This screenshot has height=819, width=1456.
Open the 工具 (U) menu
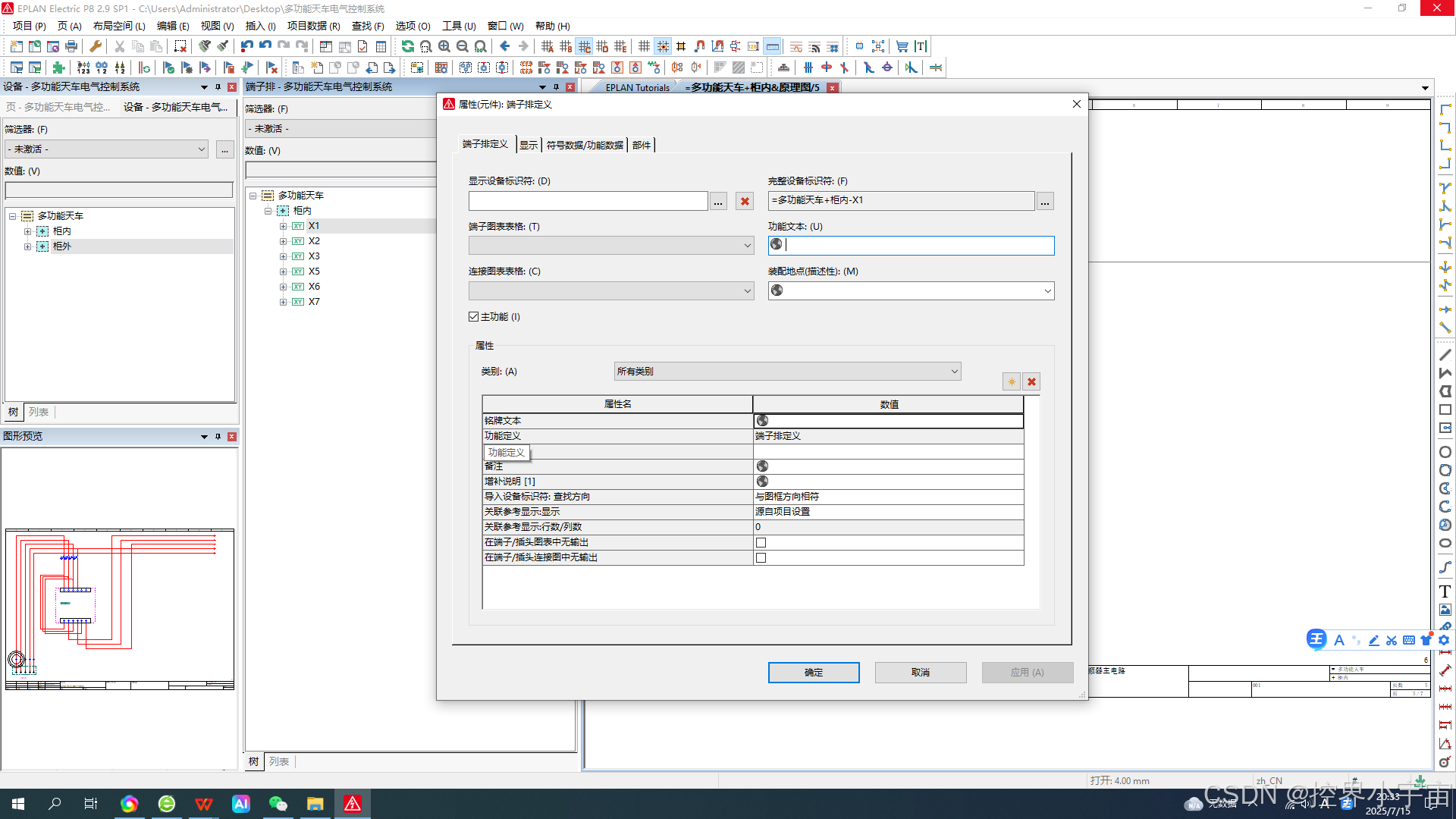[x=459, y=27]
